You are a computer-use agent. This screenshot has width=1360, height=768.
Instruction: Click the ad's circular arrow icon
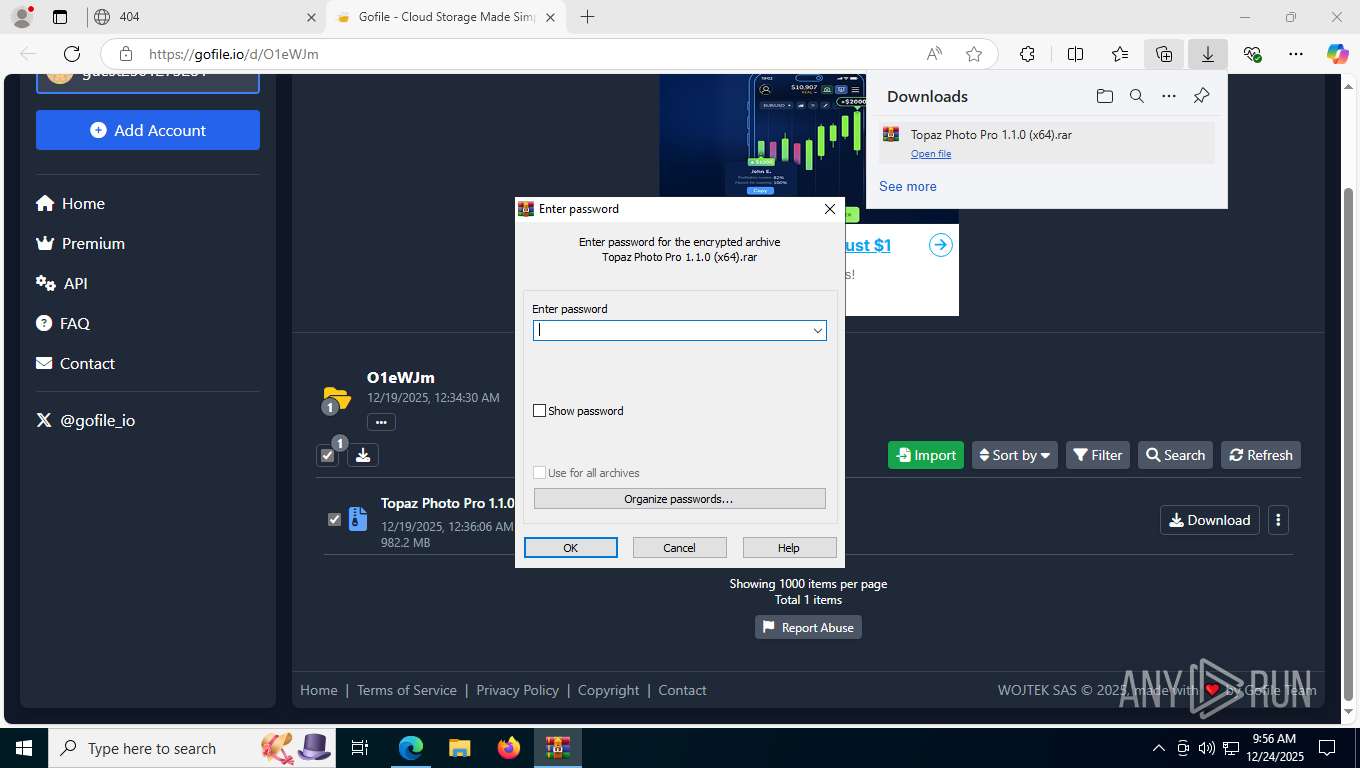coord(941,245)
